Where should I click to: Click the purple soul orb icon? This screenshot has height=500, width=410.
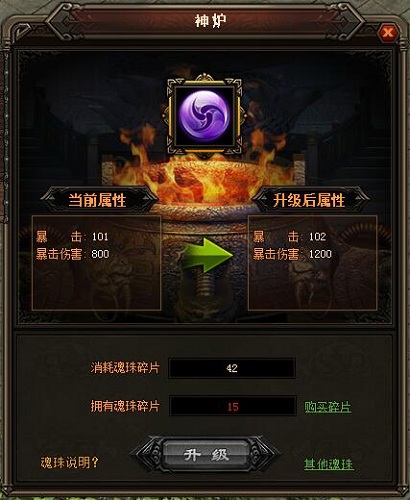204,116
